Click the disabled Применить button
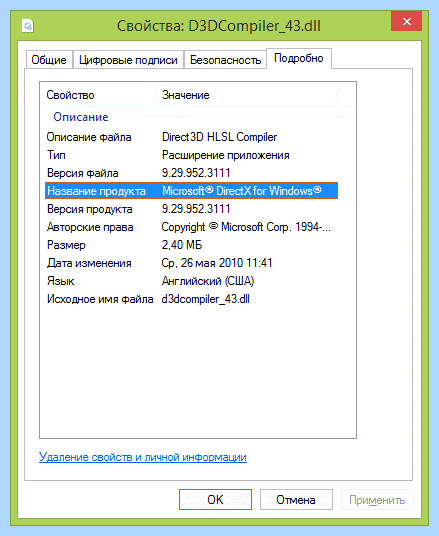The image size is (439, 536). [377, 499]
